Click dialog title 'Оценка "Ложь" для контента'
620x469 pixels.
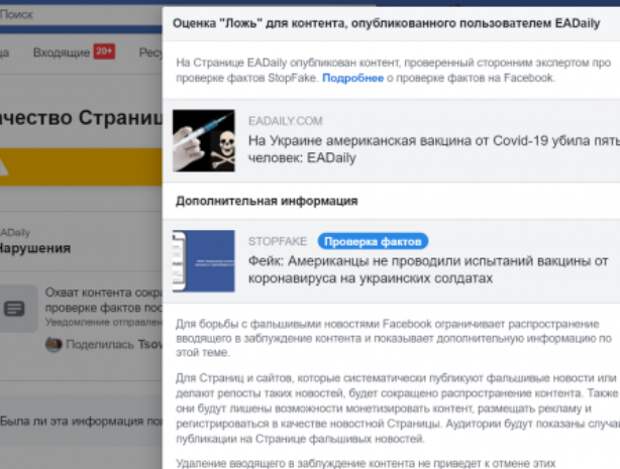pos(386,23)
